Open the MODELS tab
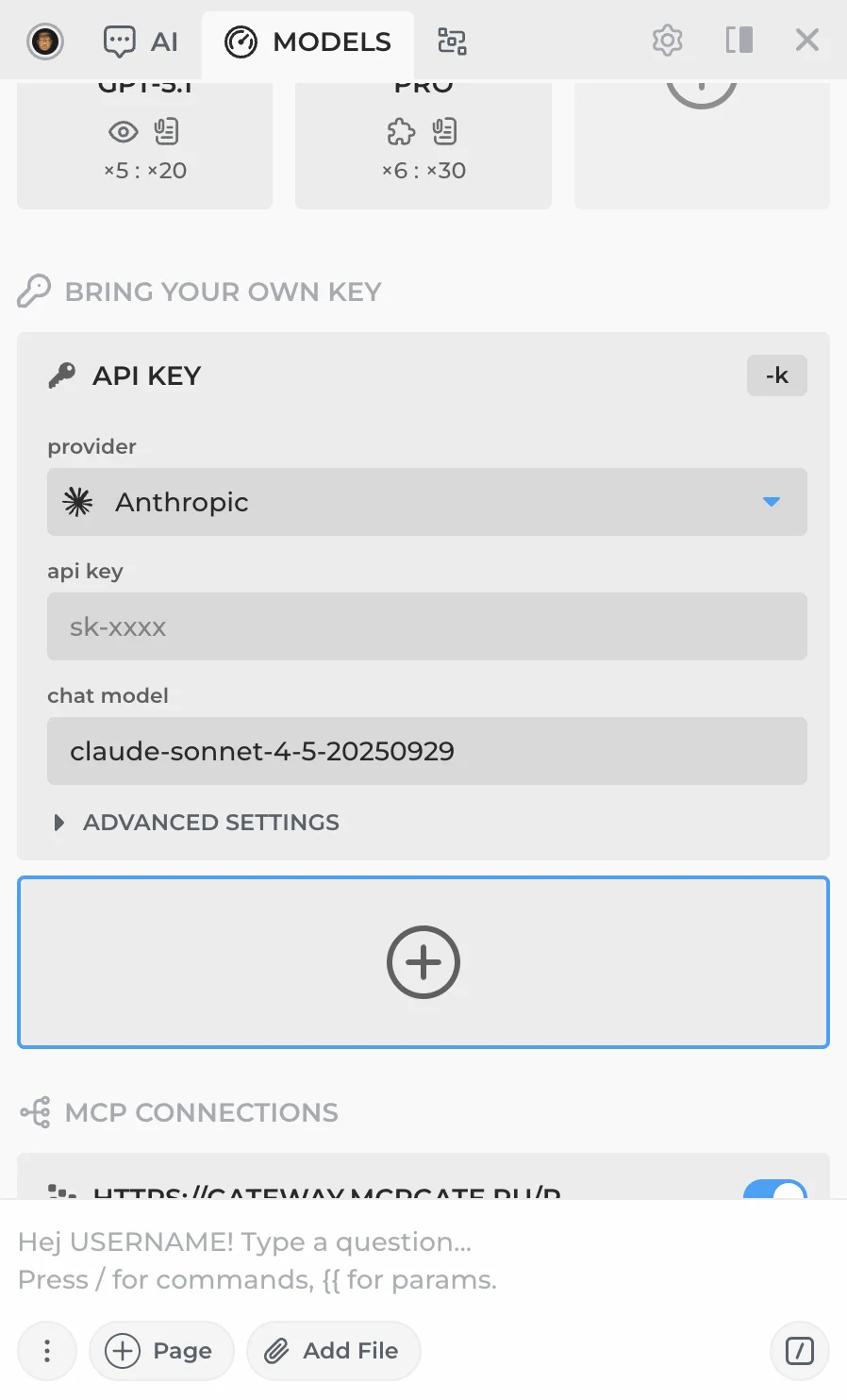Image resolution: width=847 pixels, height=1400 pixels. pos(307,42)
